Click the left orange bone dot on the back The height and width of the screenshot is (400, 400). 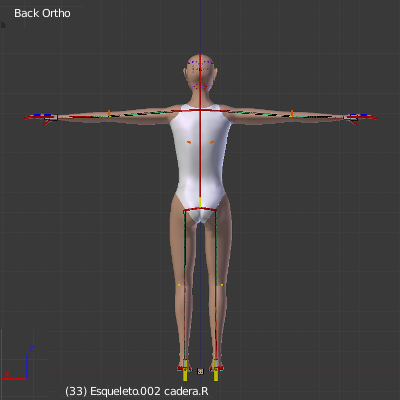click(189, 142)
